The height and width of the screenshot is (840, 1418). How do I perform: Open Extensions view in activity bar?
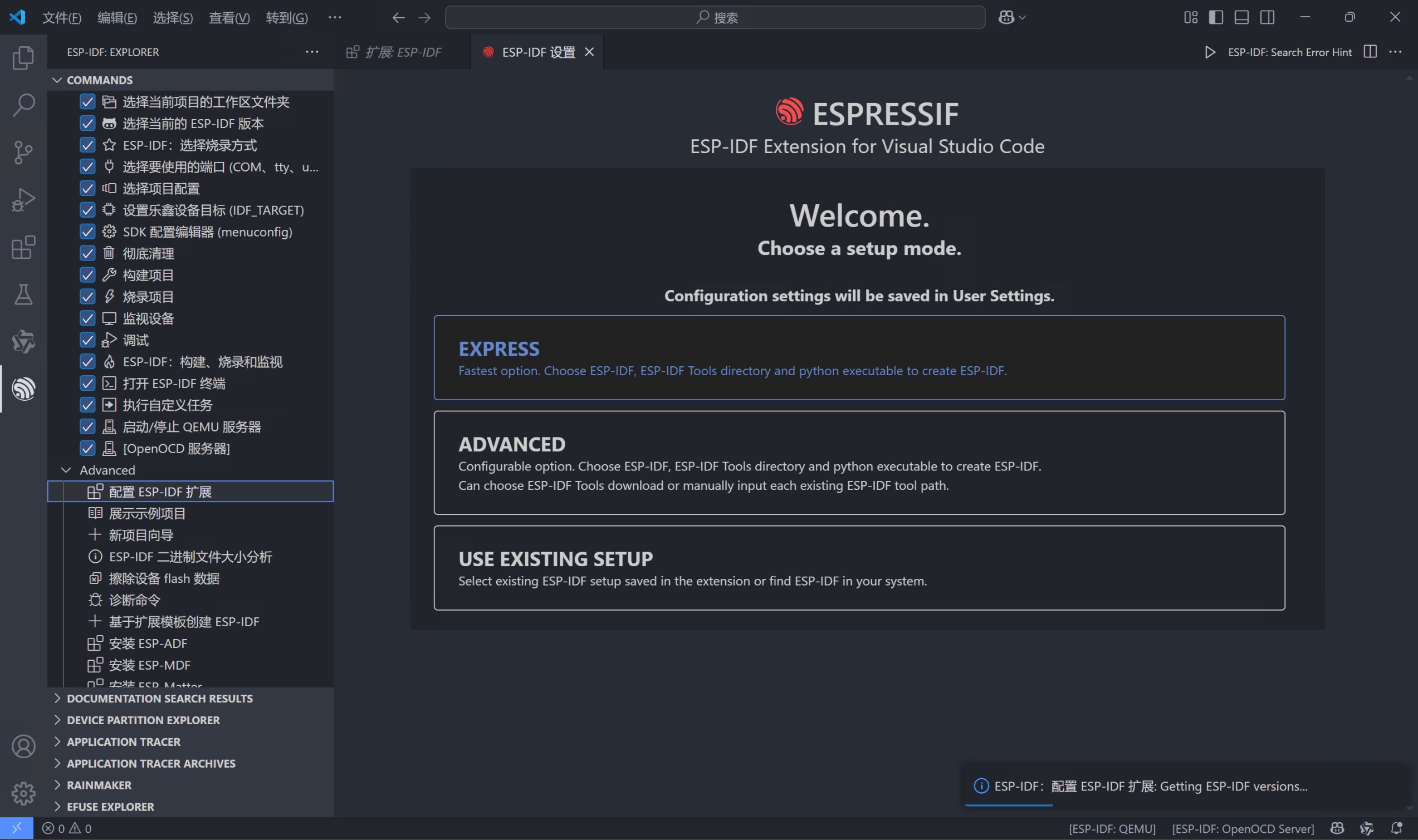(23, 247)
